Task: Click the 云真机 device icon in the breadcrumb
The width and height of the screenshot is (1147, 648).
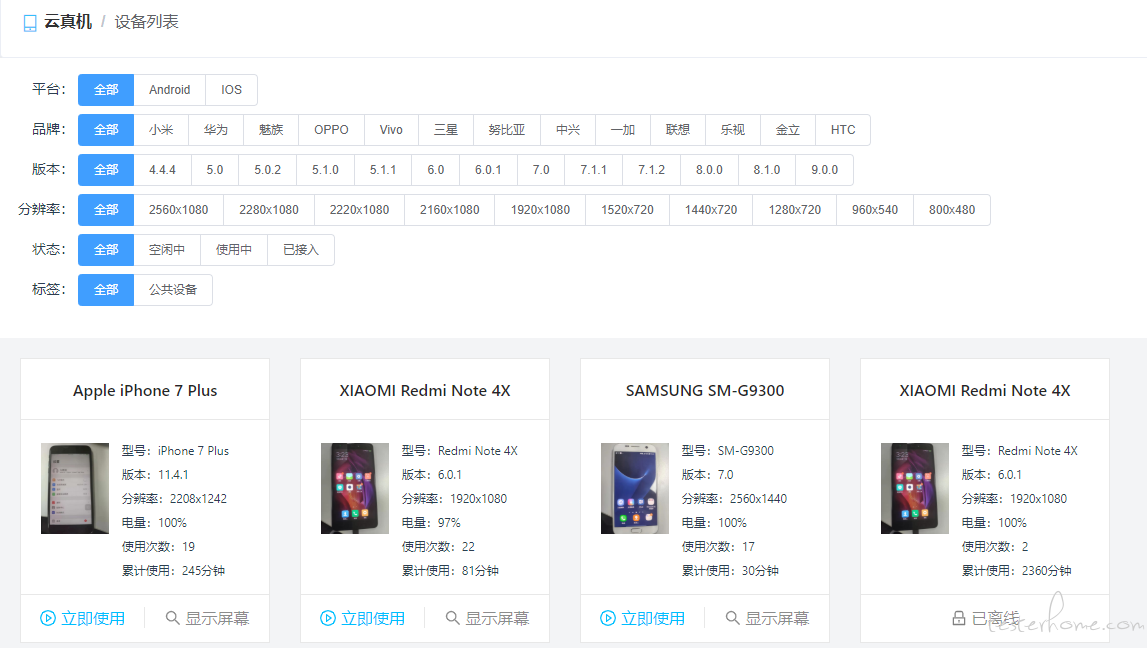Action: [30, 23]
